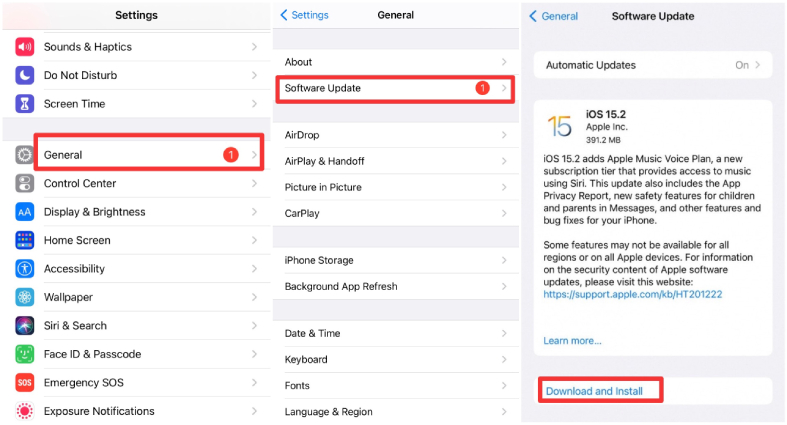Tap the Face ID & Passcode icon
Screen dimensions: 787x425
[x=25, y=354]
